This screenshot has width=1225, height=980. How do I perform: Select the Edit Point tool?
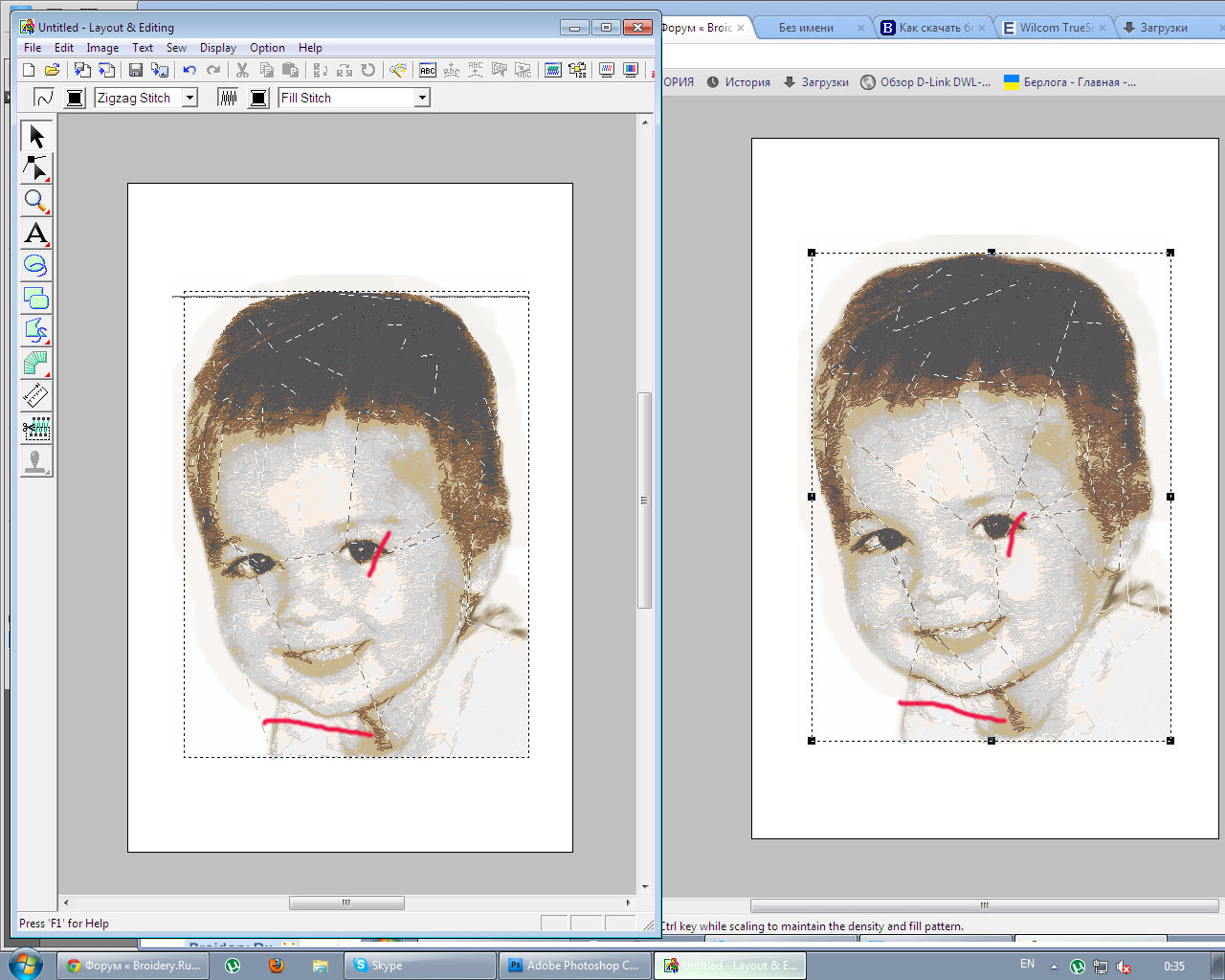click(x=36, y=169)
